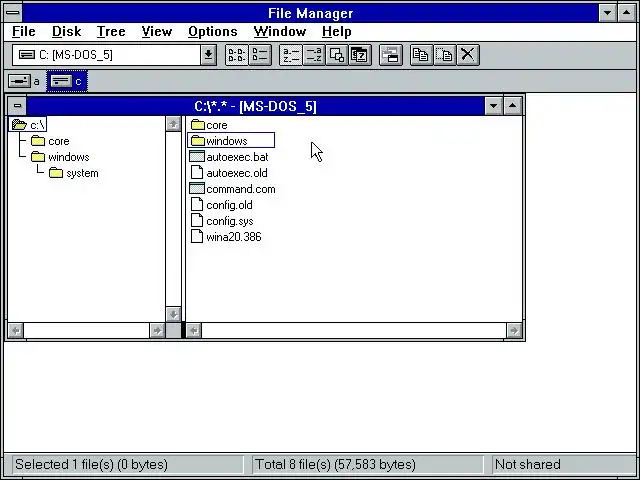Viewport: 640px width, 480px height.
Task: Open the Help menu
Action: click(x=336, y=31)
